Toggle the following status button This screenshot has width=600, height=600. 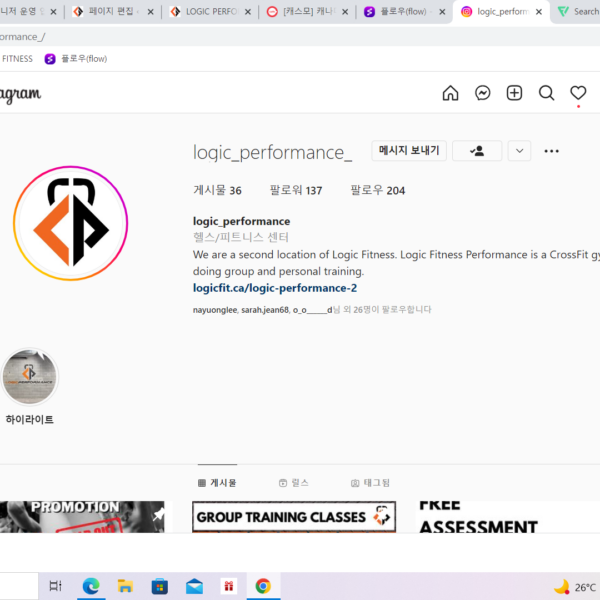(x=477, y=151)
